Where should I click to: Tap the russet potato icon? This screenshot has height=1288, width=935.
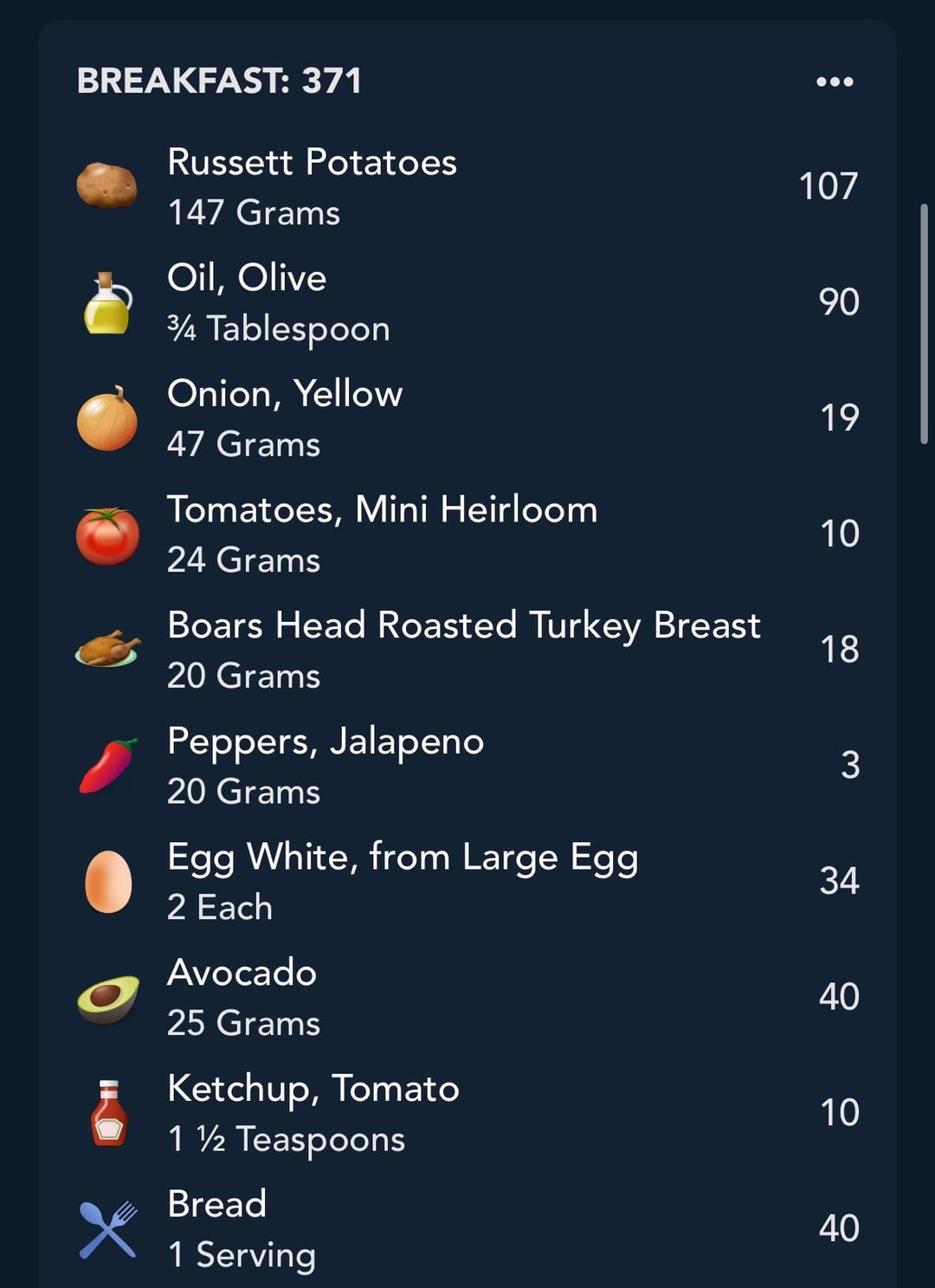[x=106, y=185]
